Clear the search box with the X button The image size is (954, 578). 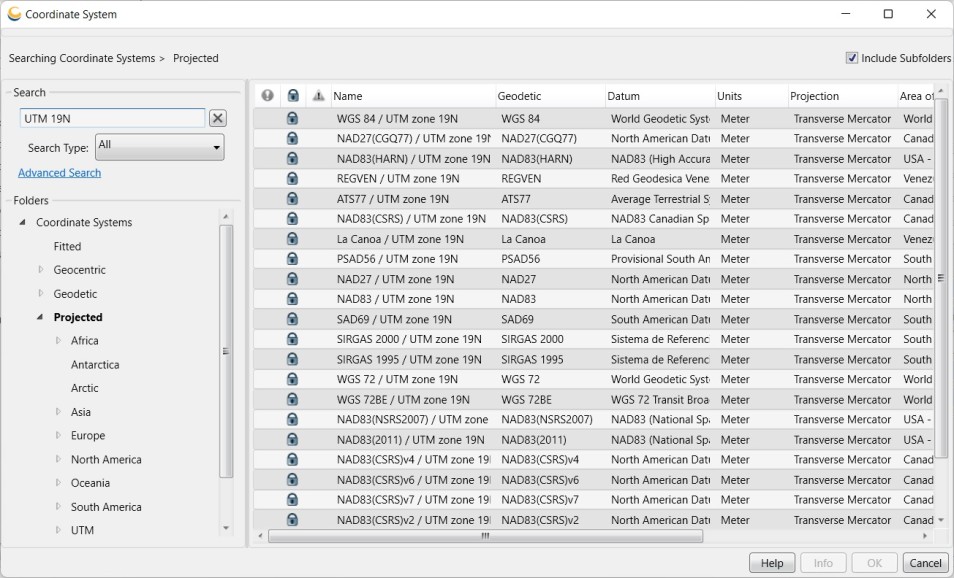pyautogui.click(x=218, y=118)
